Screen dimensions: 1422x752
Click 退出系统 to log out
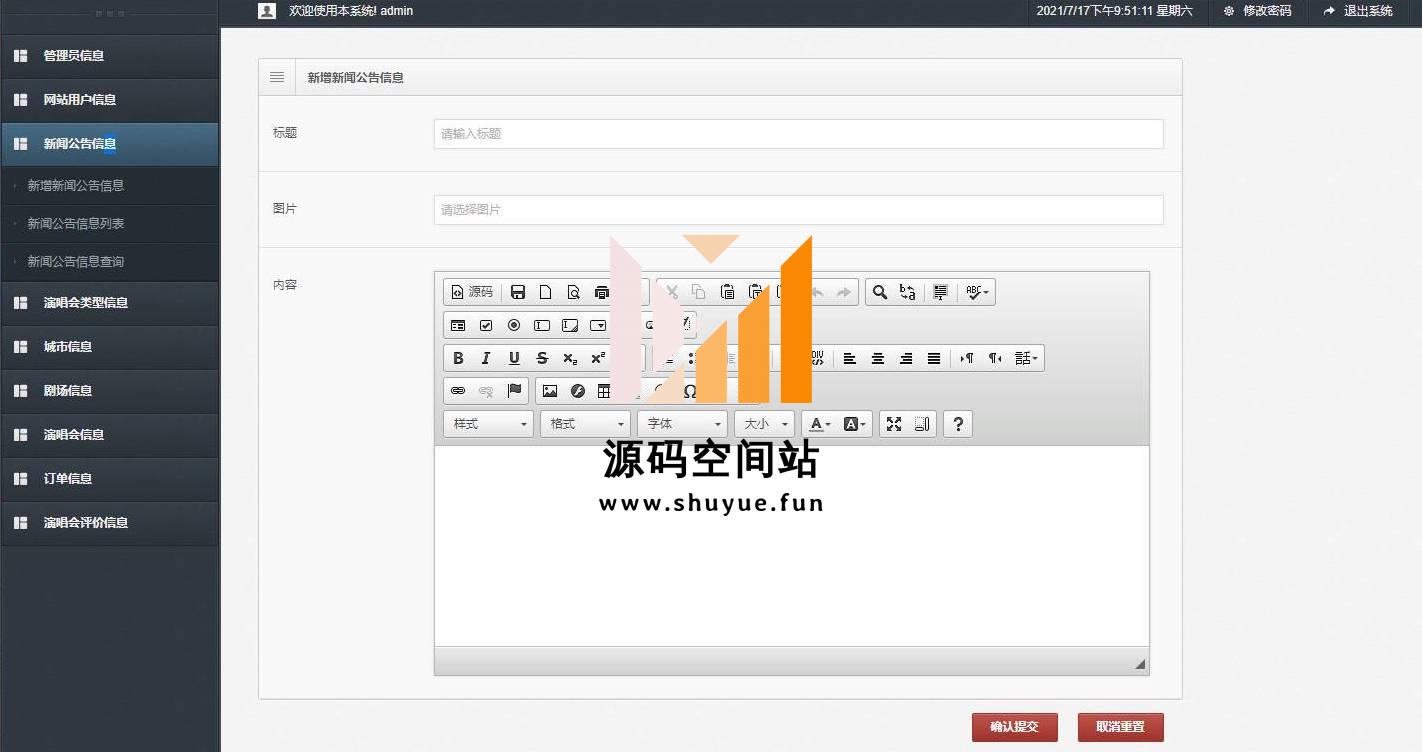(x=1358, y=11)
